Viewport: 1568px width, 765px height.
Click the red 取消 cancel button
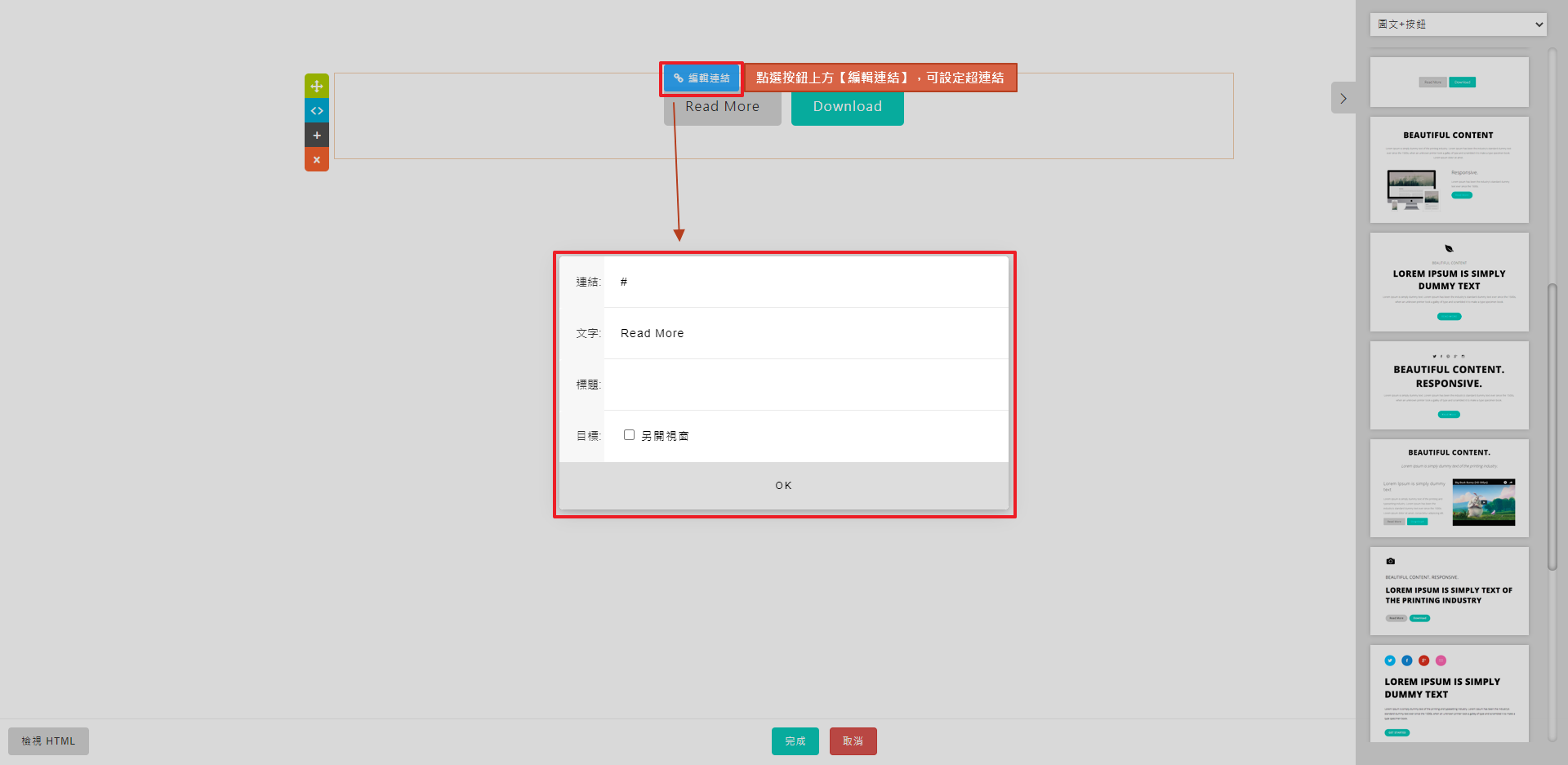tap(853, 741)
